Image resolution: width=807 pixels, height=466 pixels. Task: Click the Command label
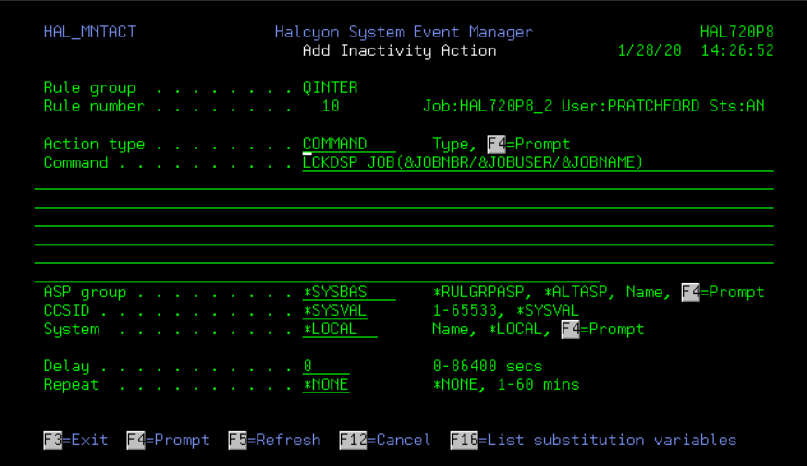click(76, 163)
